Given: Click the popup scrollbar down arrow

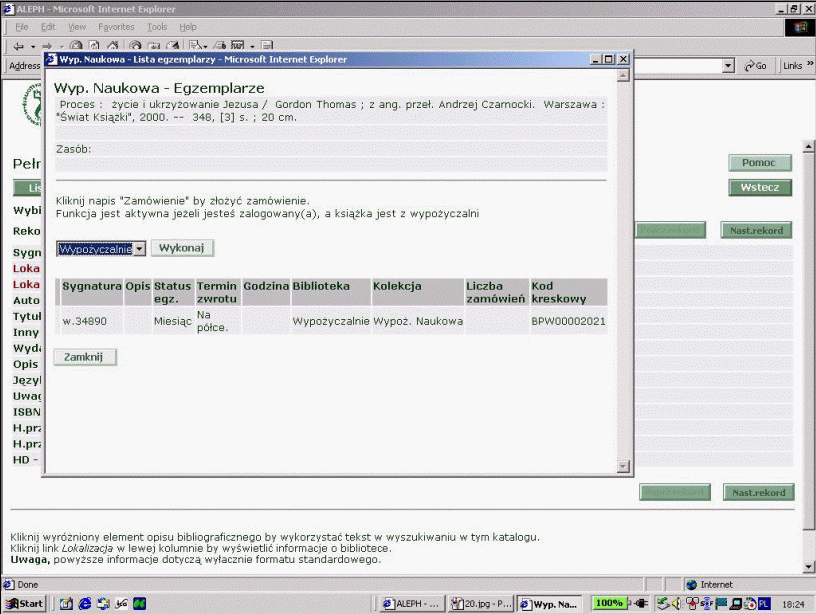Looking at the screenshot, I should 624,467.
